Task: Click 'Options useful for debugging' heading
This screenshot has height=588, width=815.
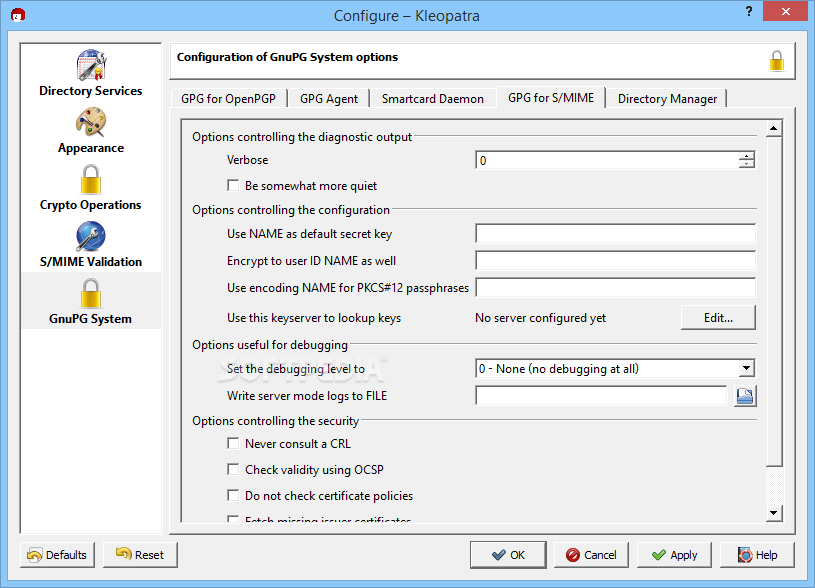Action: coord(270,345)
